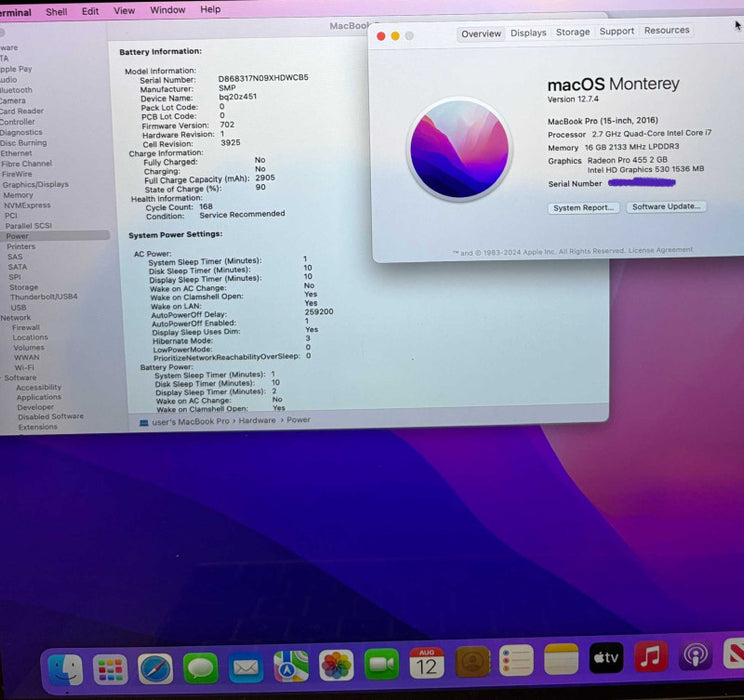
Task: Open Finder from the Dock
Action: [x=65, y=669]
